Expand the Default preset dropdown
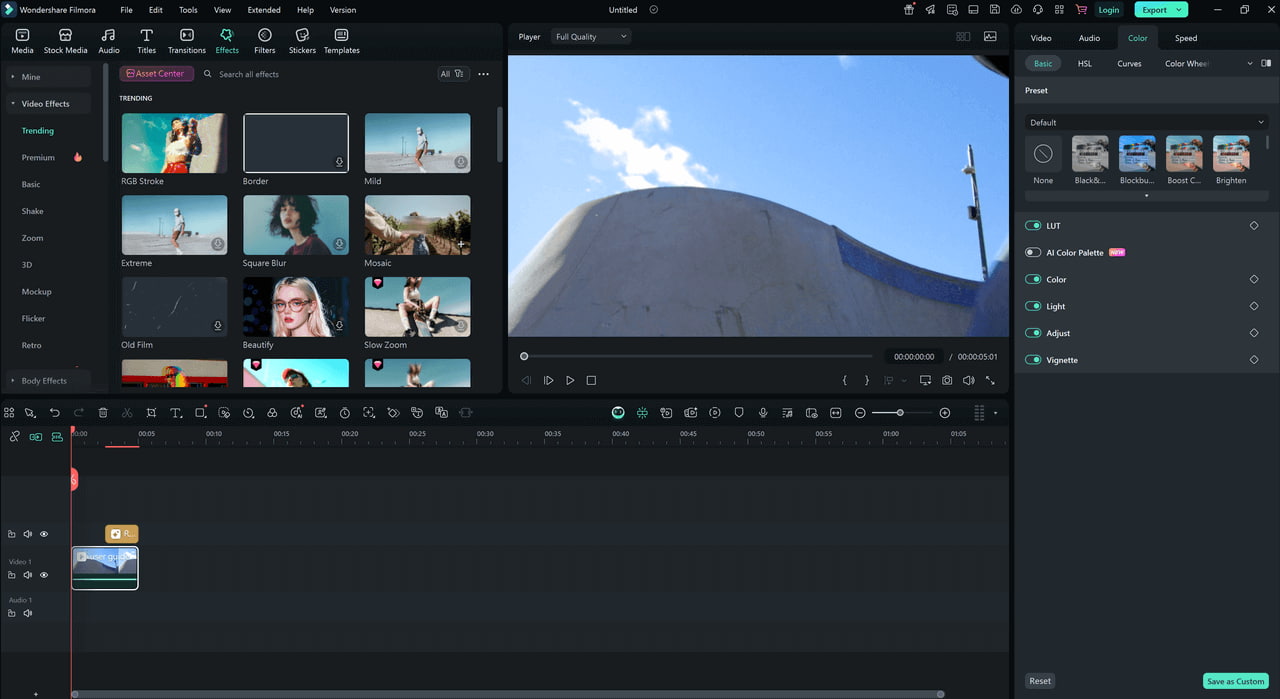Screen dimensions: 1280x699 click(1146, 122)
